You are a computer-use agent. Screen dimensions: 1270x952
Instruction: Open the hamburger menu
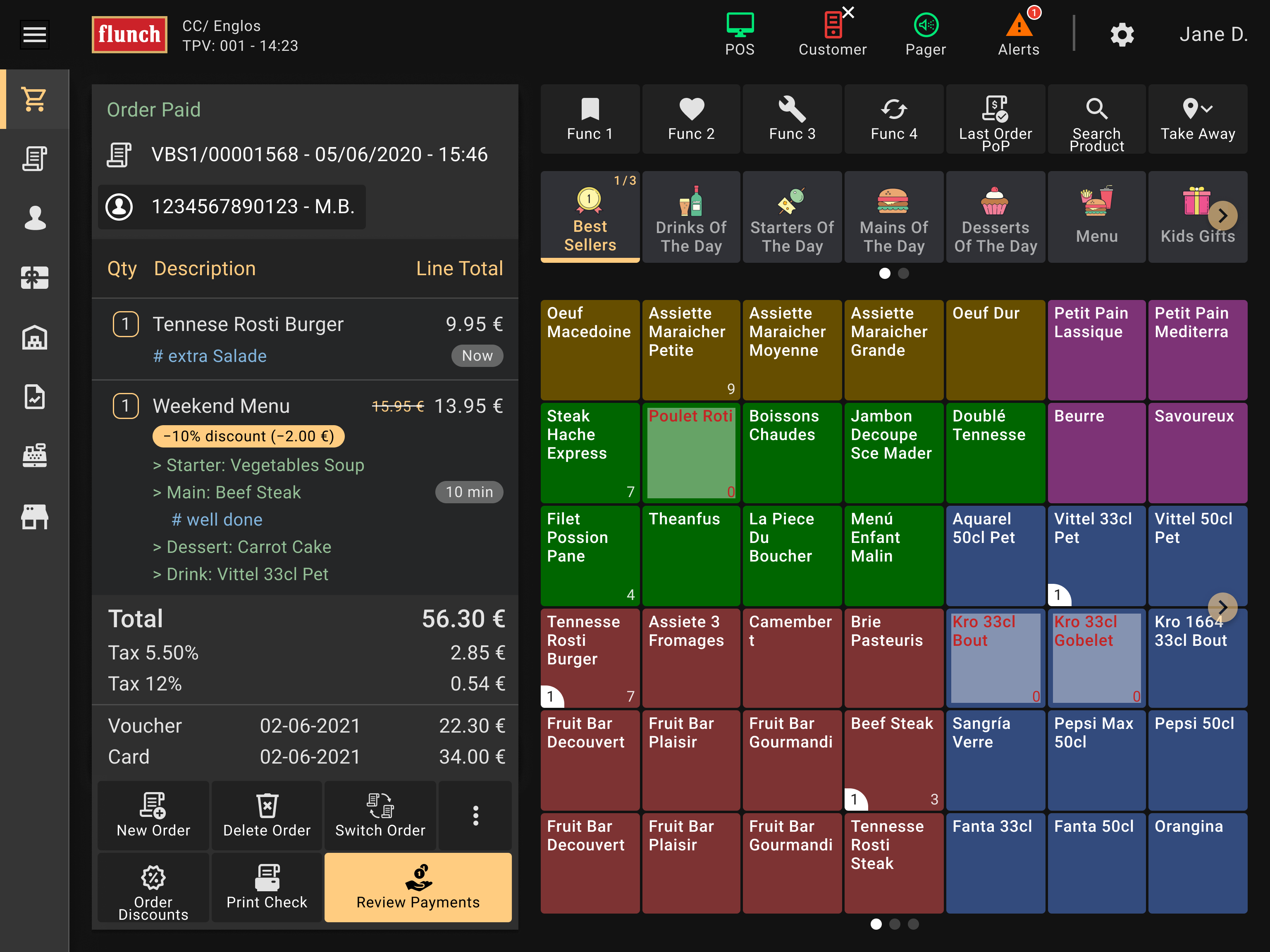coord(34,34)
